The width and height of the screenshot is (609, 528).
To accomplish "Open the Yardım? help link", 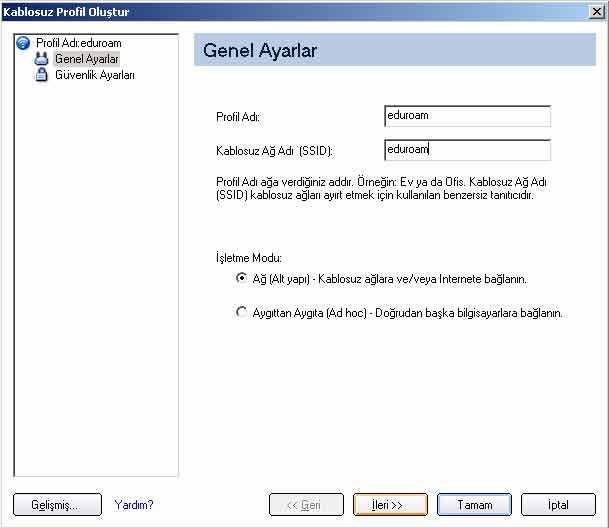I will pos(134,505).
